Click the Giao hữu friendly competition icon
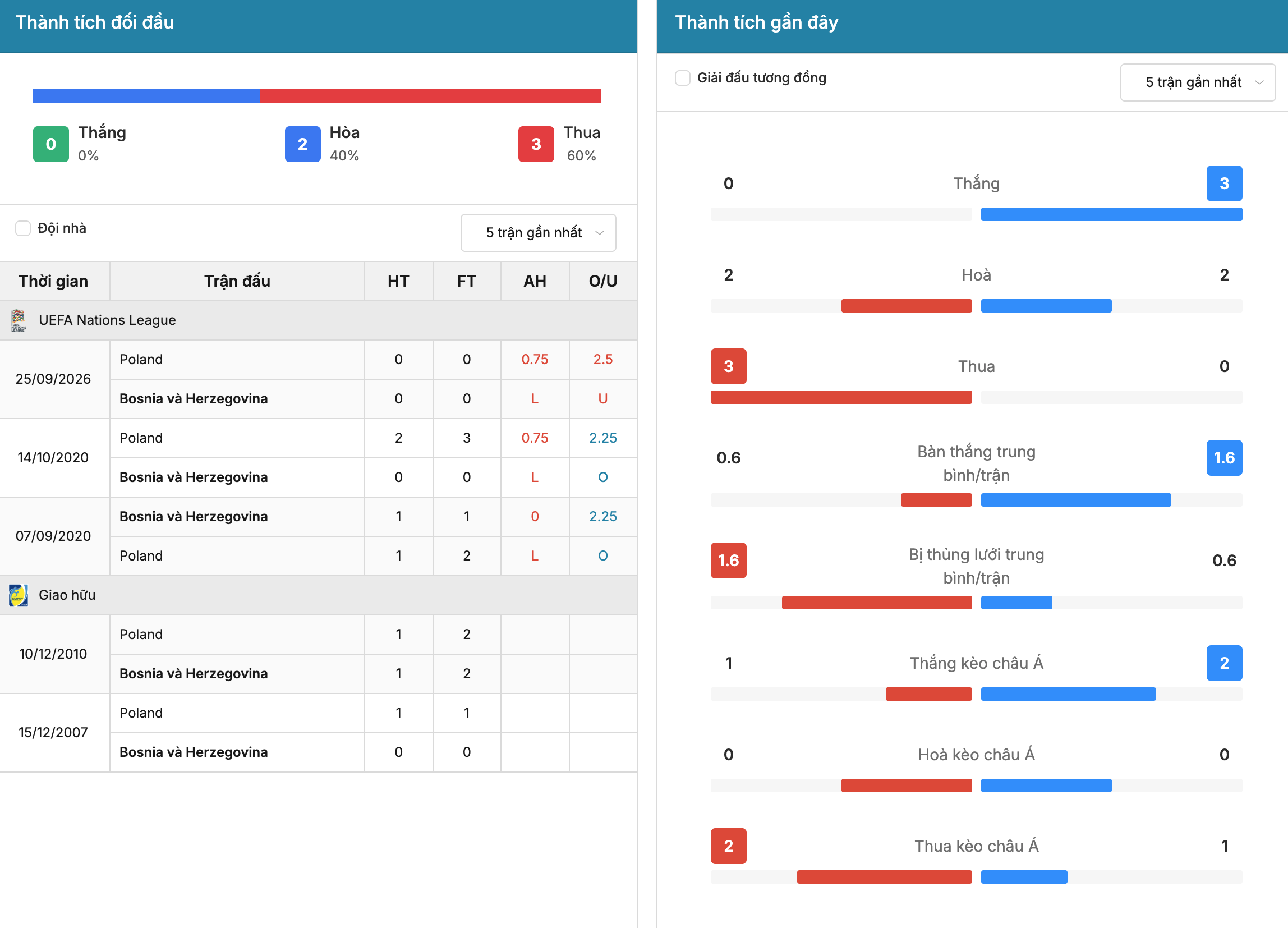The image size is (1288, 928). (x=18, y=595)
